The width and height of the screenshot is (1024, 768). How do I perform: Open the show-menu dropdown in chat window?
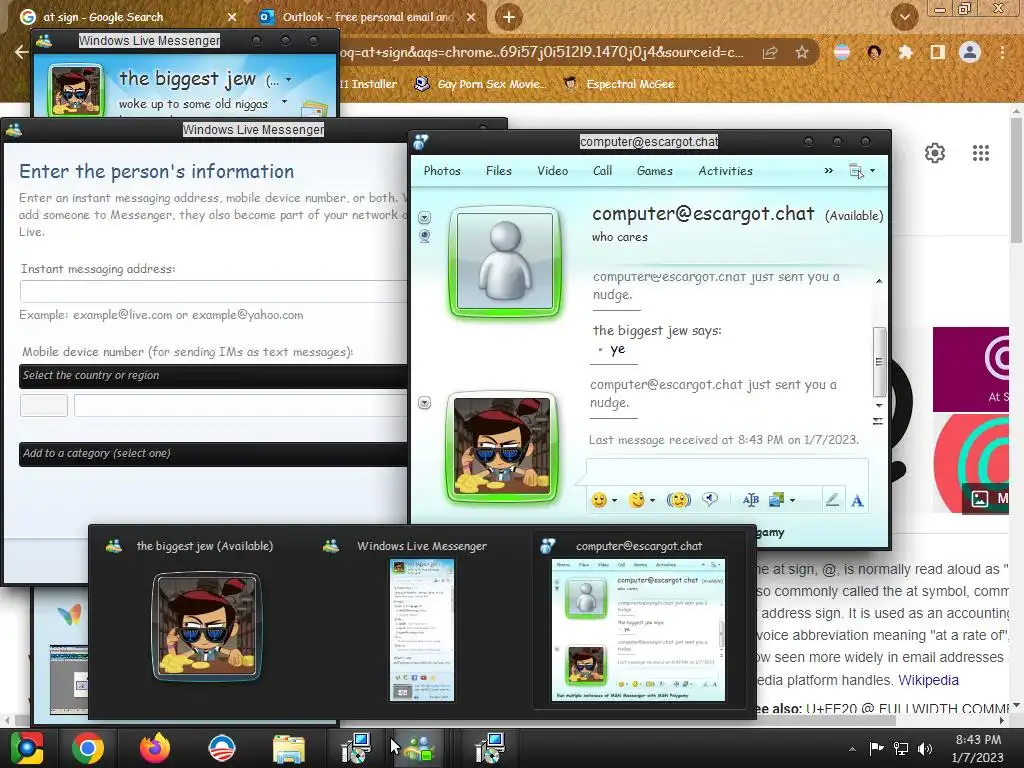pyautogui.click(x=862, y=171)
